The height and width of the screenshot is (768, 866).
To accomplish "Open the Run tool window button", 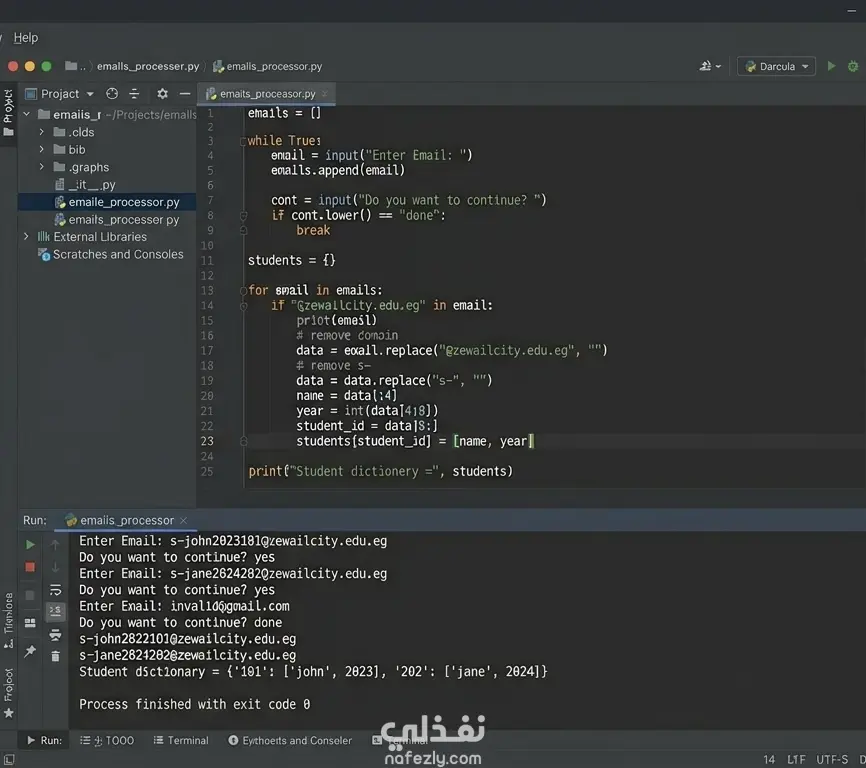I will point(44,740).
